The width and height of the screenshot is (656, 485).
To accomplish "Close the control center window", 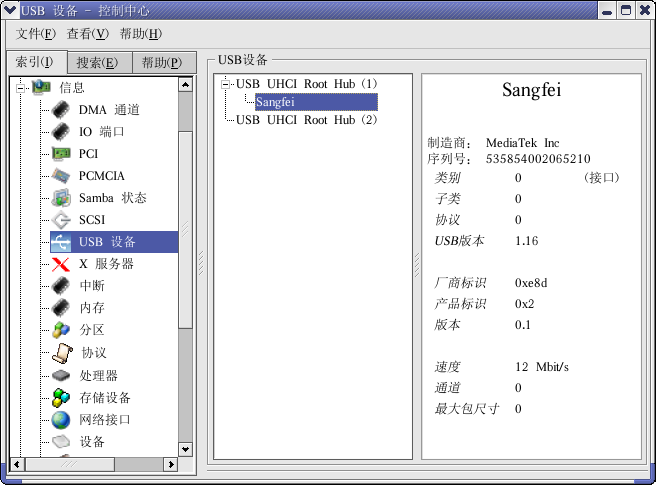I will pyautogui.click(x=645, y=10).
